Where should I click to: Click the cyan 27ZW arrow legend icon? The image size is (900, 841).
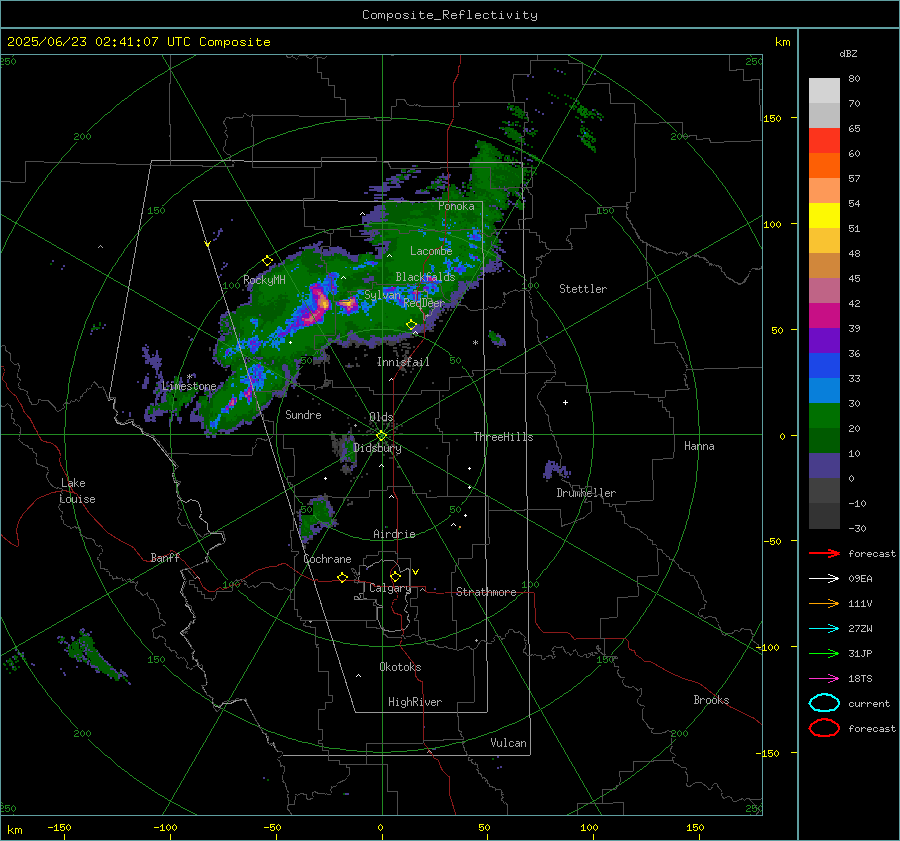(824, 629)
